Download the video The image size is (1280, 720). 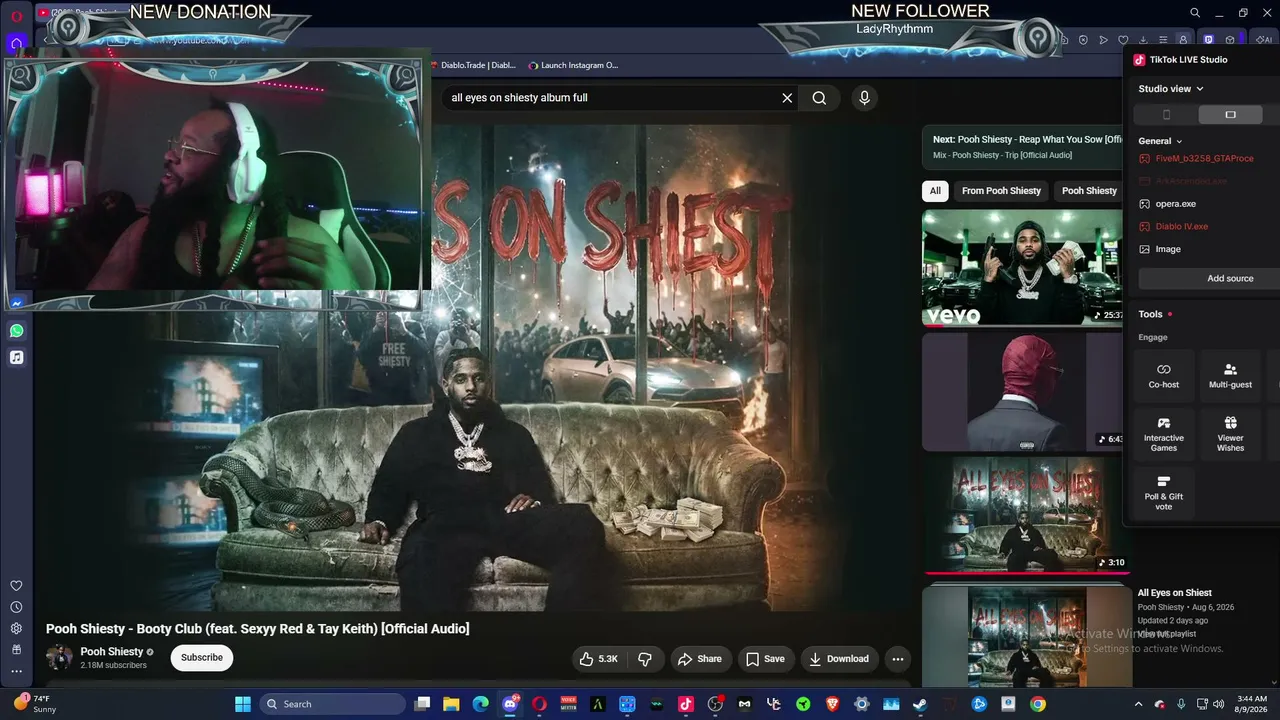coord(839,659)
